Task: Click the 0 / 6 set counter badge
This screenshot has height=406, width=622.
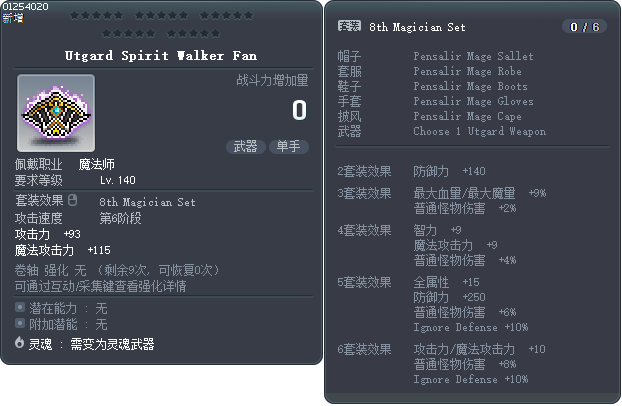Action: tap(583, 26)
